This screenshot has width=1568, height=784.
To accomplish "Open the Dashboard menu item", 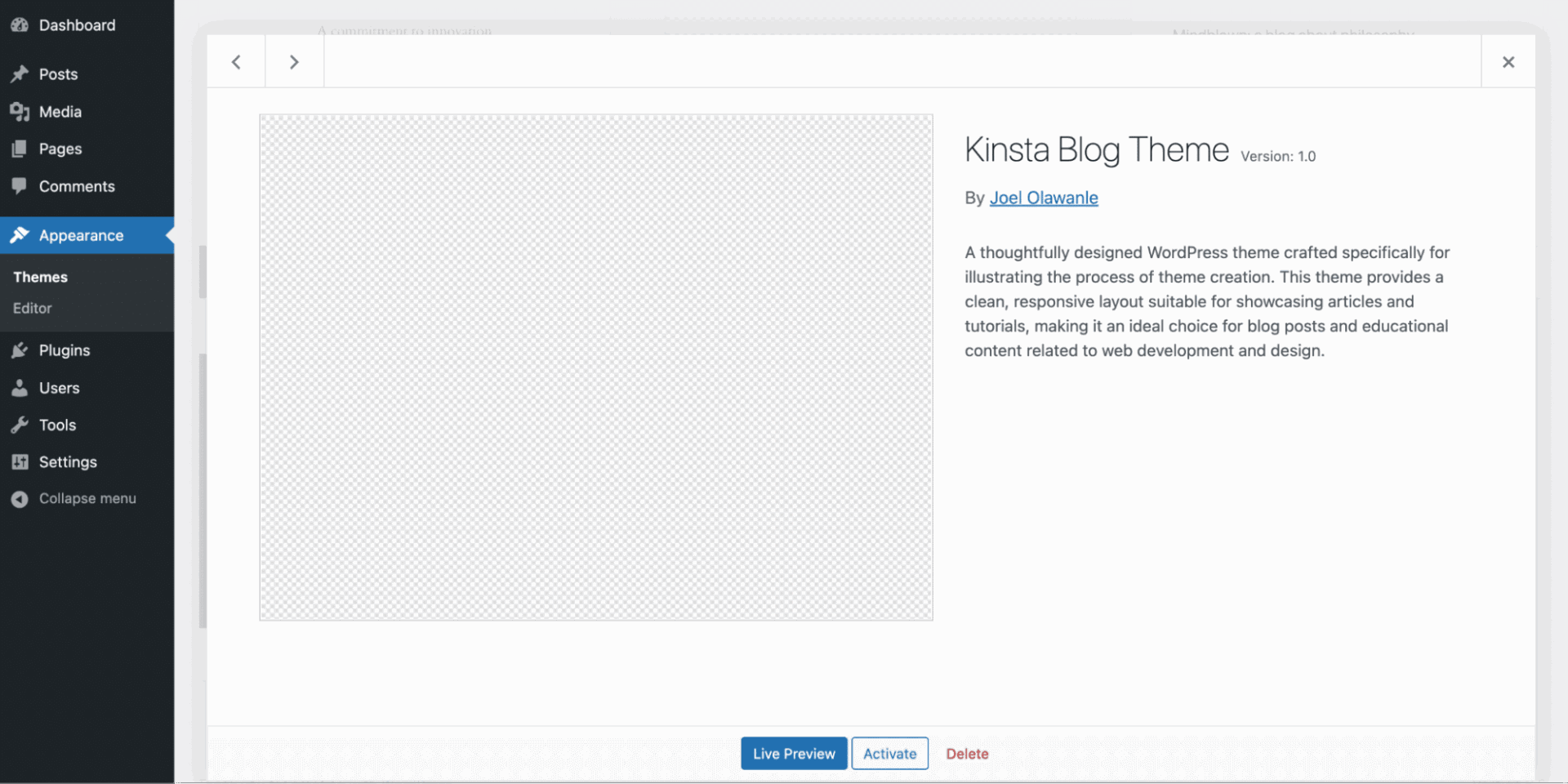I will pyautogui.click(x=87, y=25).
